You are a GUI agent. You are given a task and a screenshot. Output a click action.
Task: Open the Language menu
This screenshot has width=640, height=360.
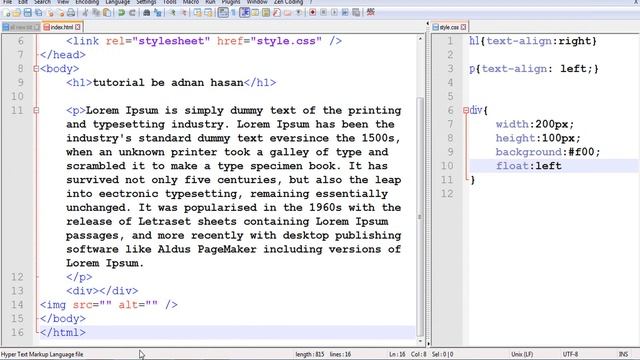click(118, 2)
